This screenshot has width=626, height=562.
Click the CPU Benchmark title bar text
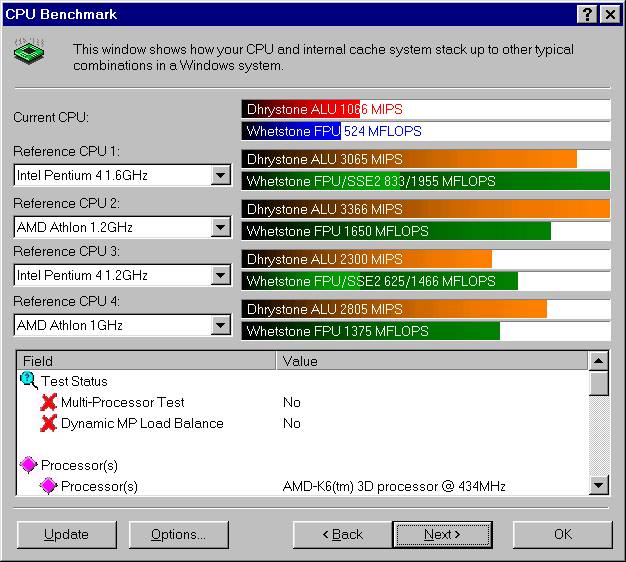click(61, 14)
